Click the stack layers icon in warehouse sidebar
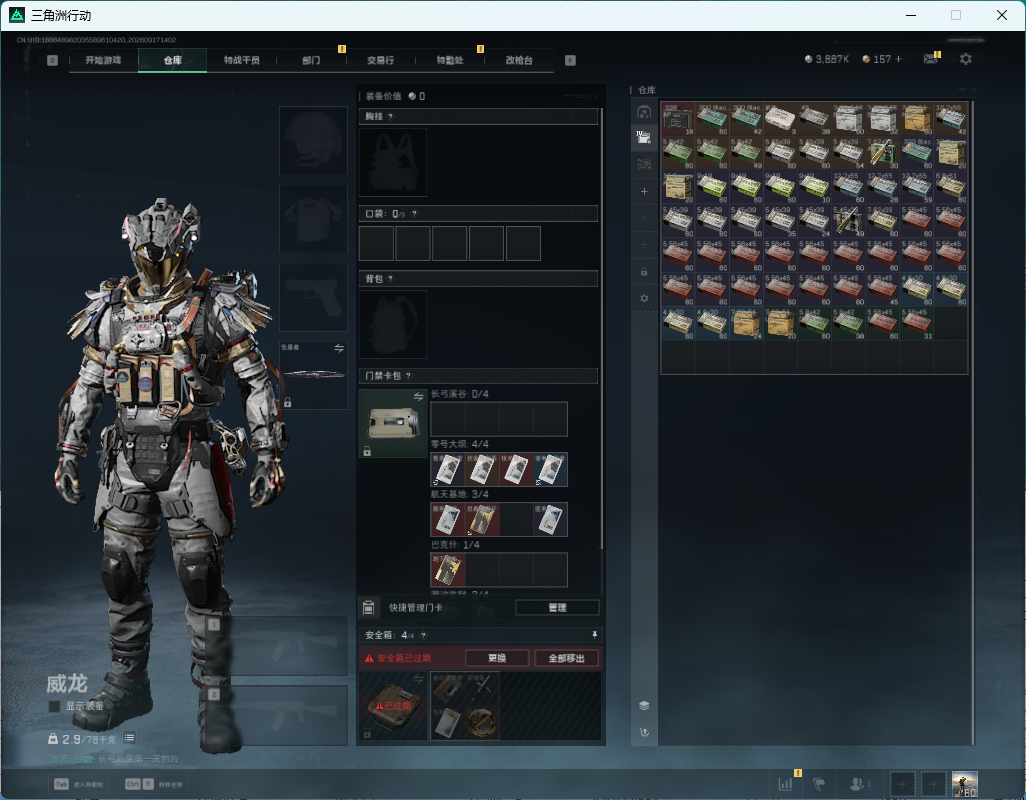This screenshot has width=1026, height=800. coord(644,705)
